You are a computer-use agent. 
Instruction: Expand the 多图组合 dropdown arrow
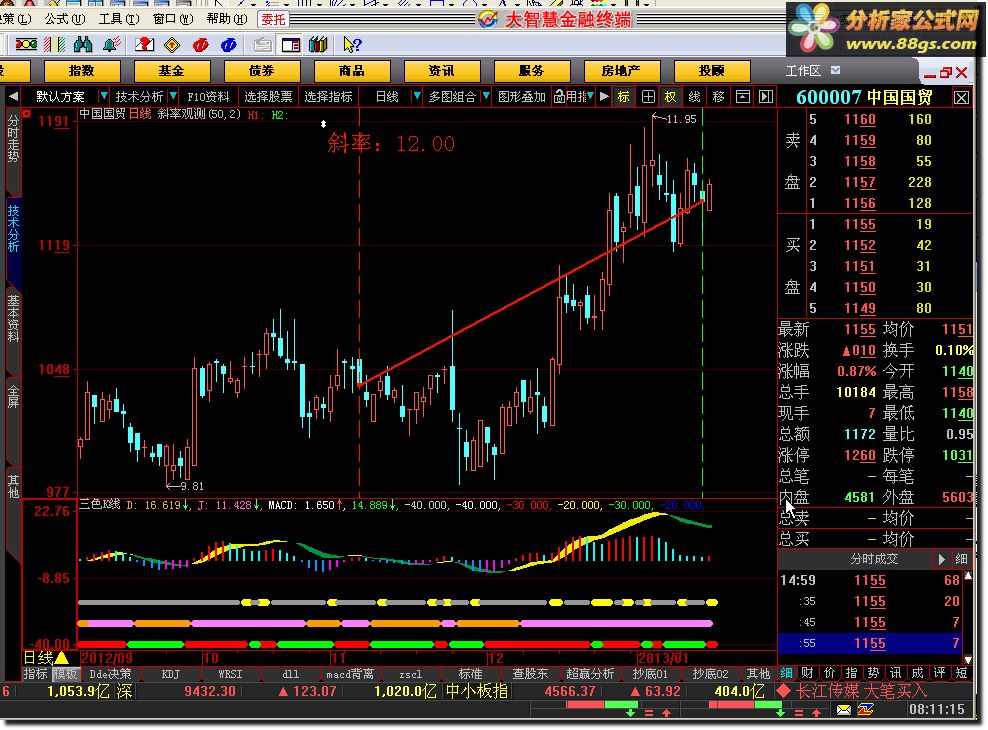tap(485, 96)
